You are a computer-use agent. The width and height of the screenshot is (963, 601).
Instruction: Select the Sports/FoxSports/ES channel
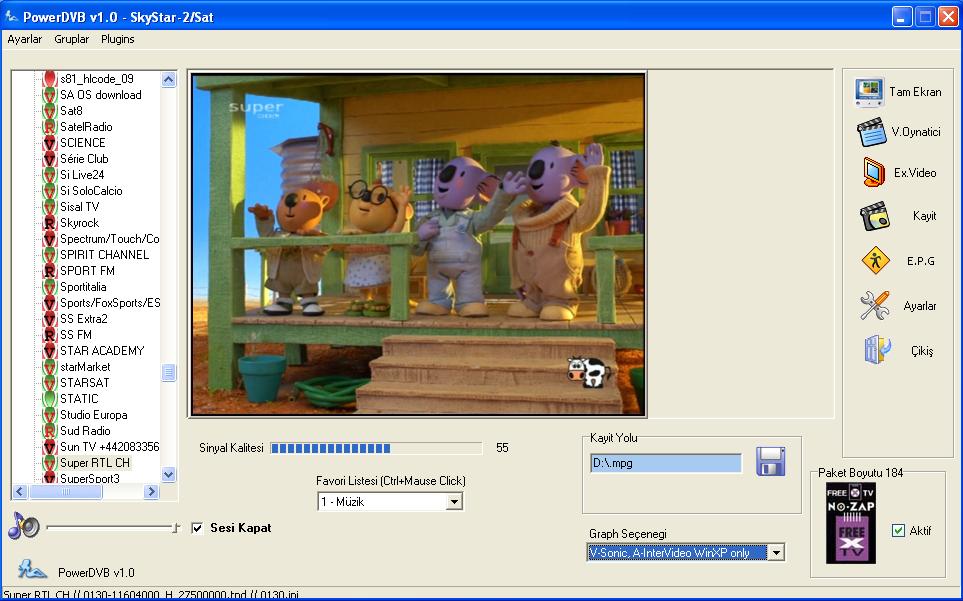109,303
